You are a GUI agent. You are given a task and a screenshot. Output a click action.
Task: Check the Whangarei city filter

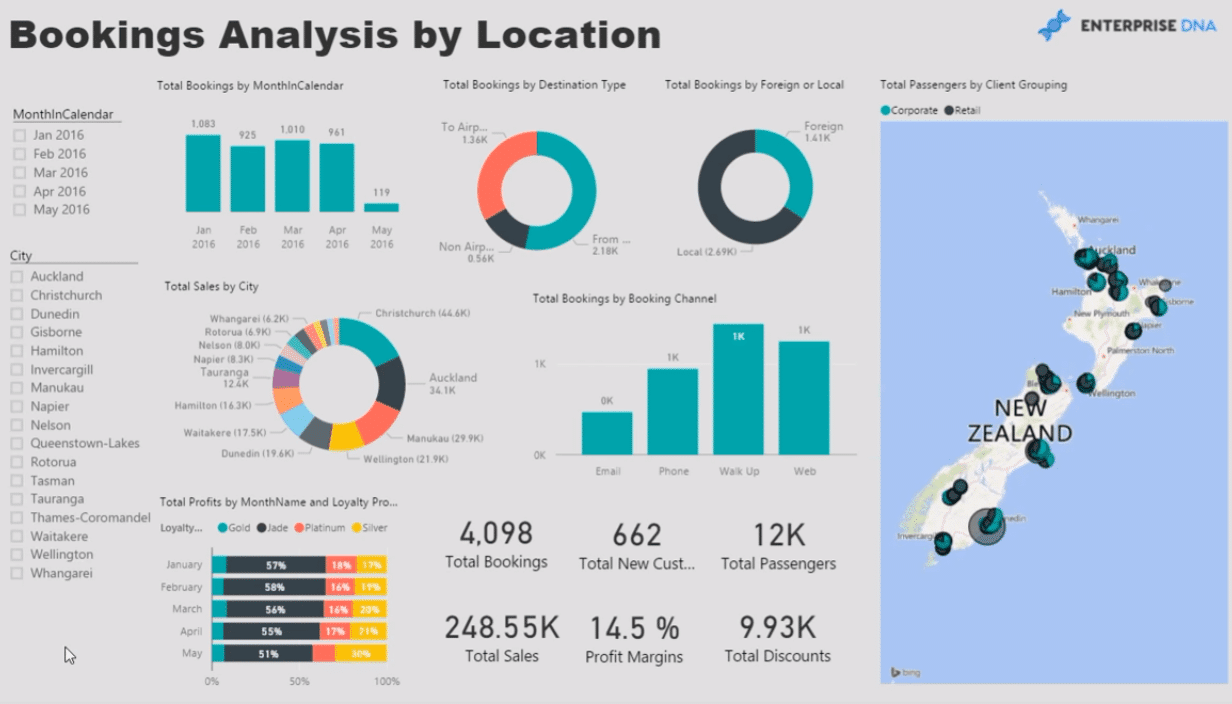pos(17,574)
